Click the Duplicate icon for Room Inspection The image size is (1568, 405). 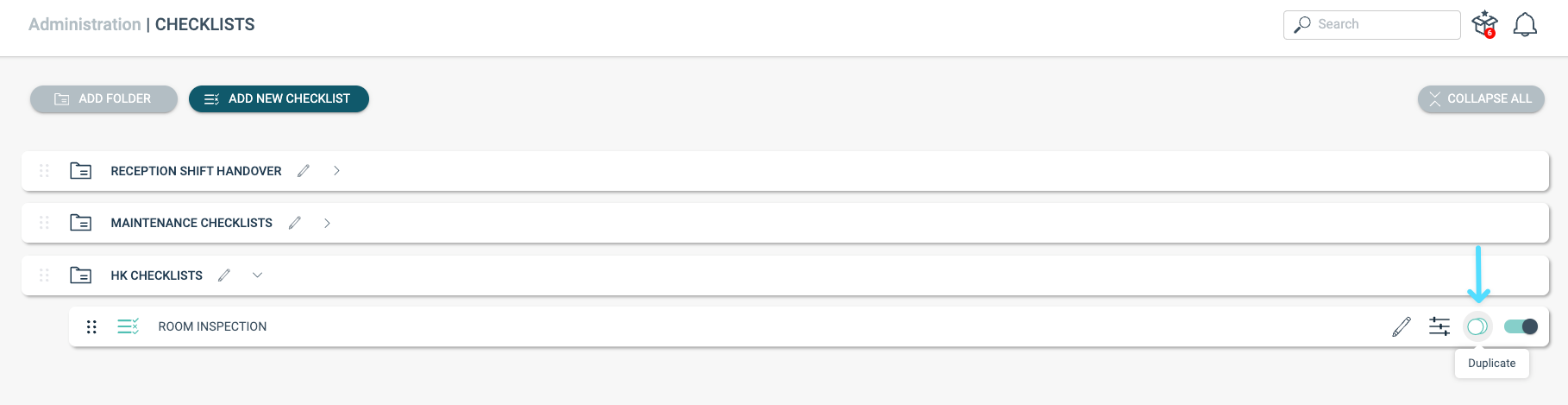(1477, 326)
